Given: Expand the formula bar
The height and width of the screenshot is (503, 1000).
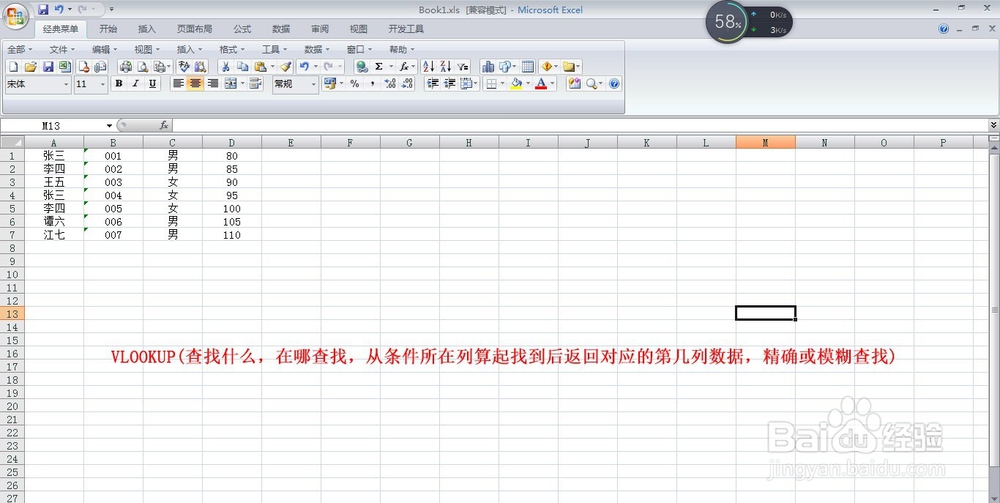Looking at the screenshot, I should coord(994,126).
